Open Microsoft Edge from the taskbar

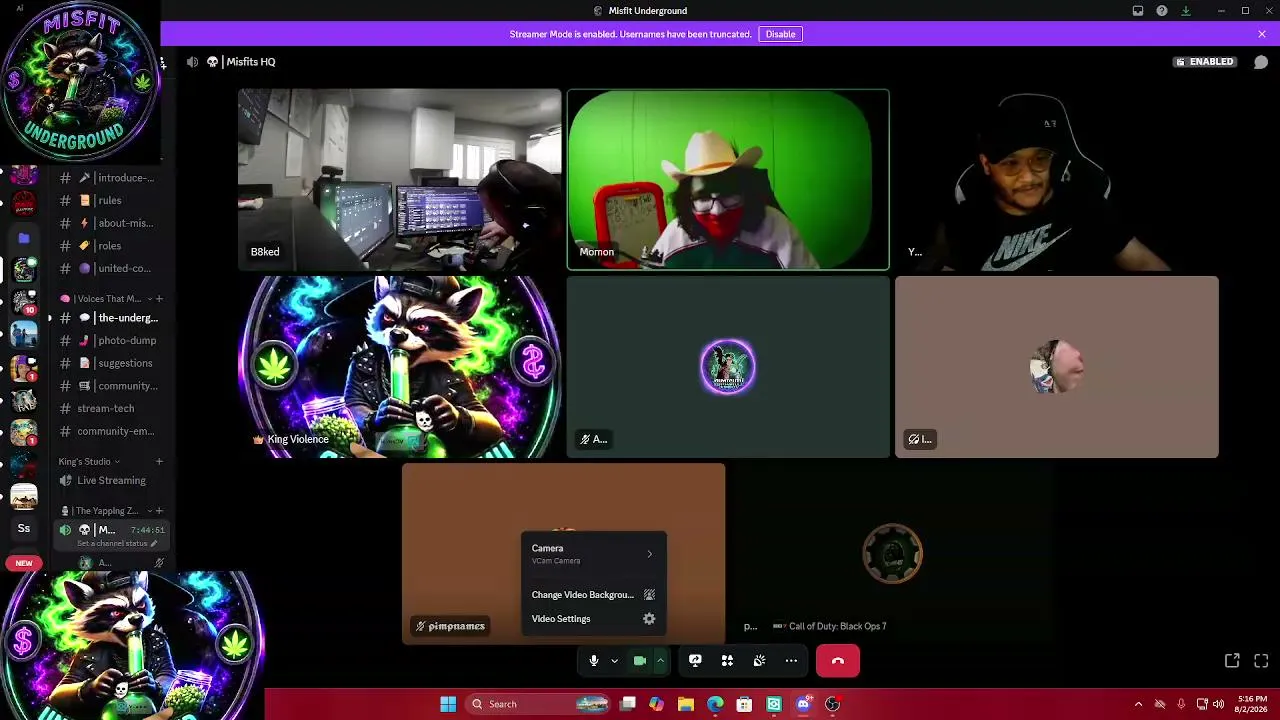click(715, 704)
